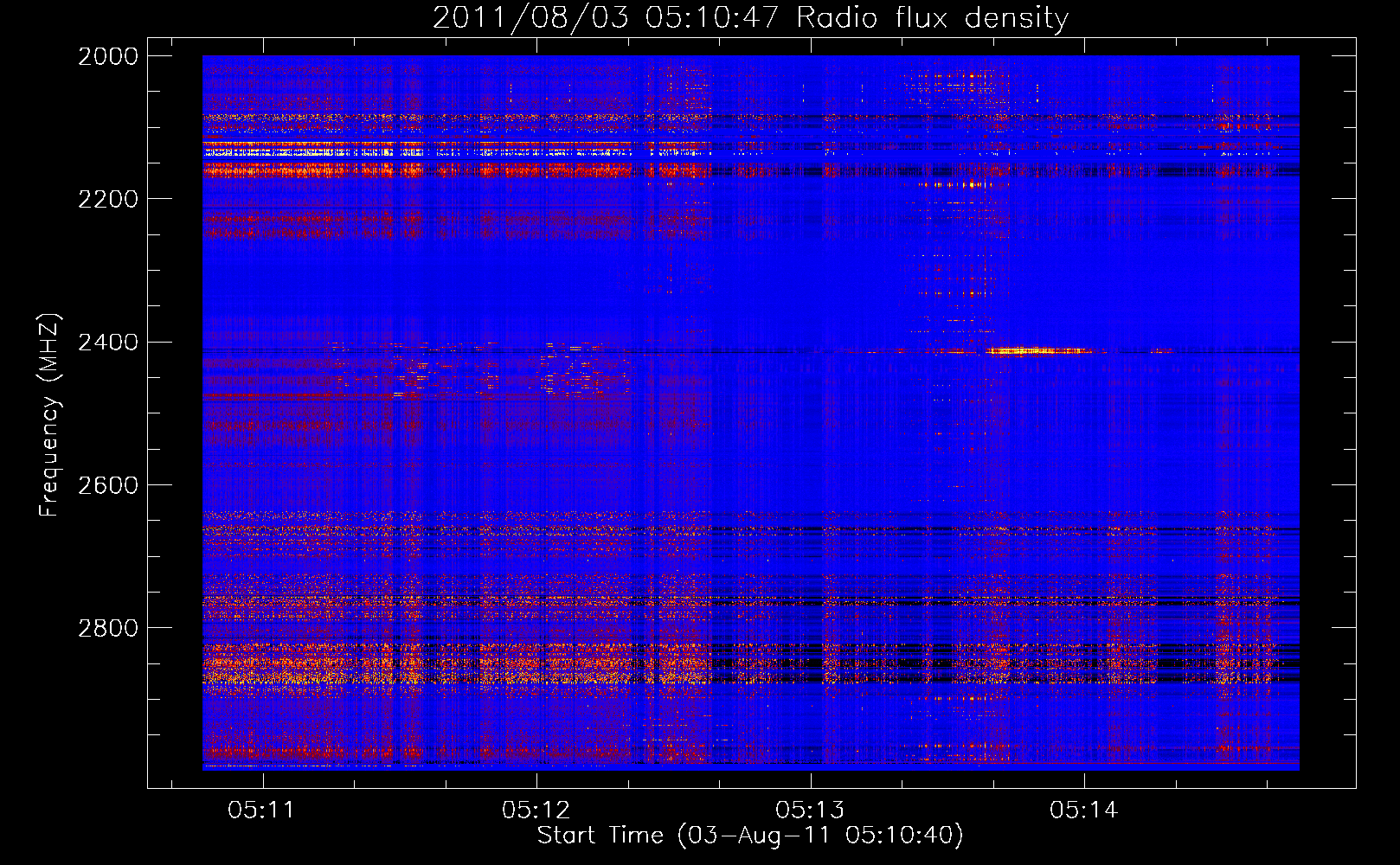
Task: Select the 2600 frequency axis label
Action: [108, 484]
